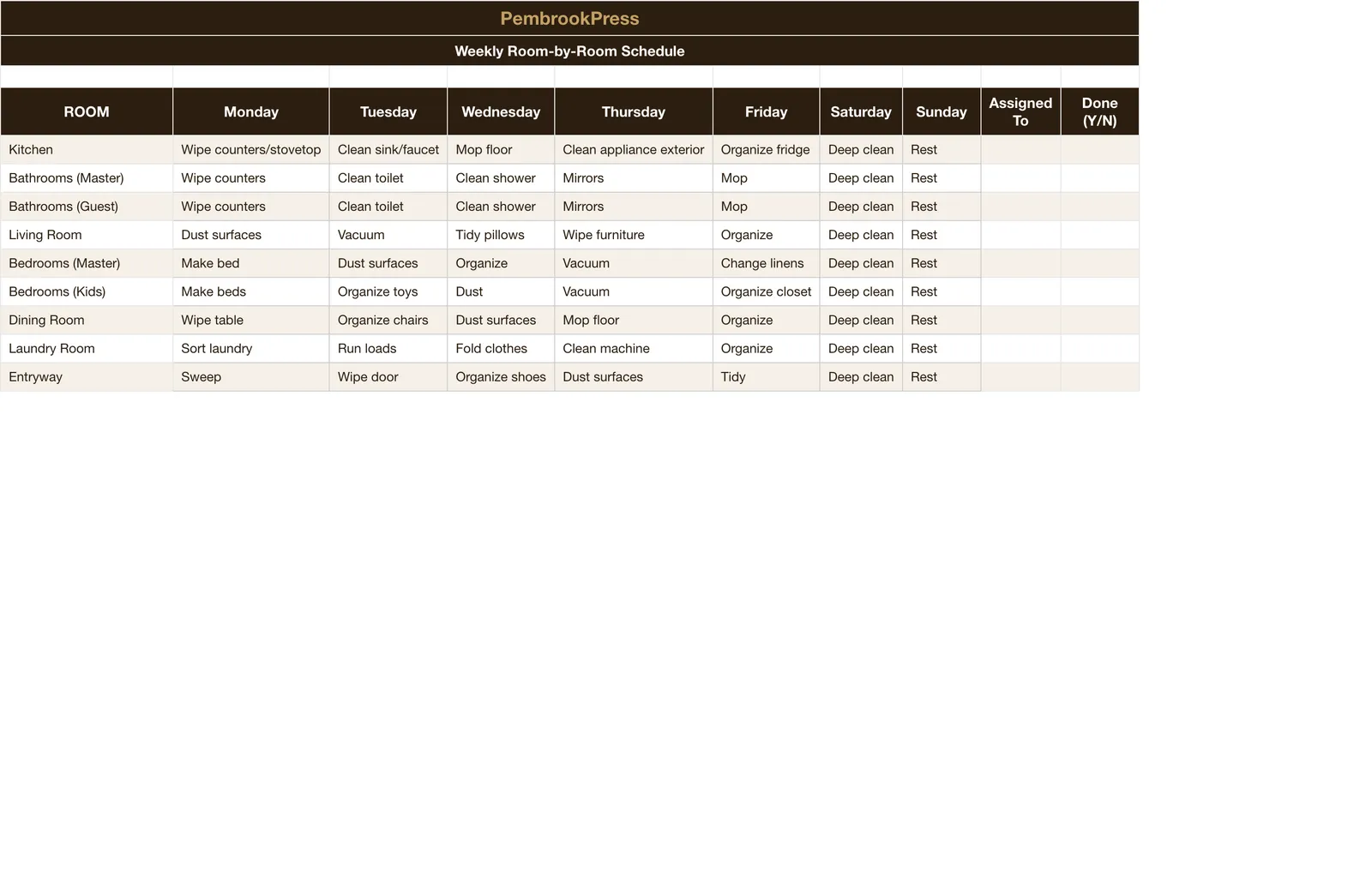Image resolution: width=1372 pixels, height=882 pixels.
Task: Select Dining Room's Mop floor cell
Action: click(634, 319)
